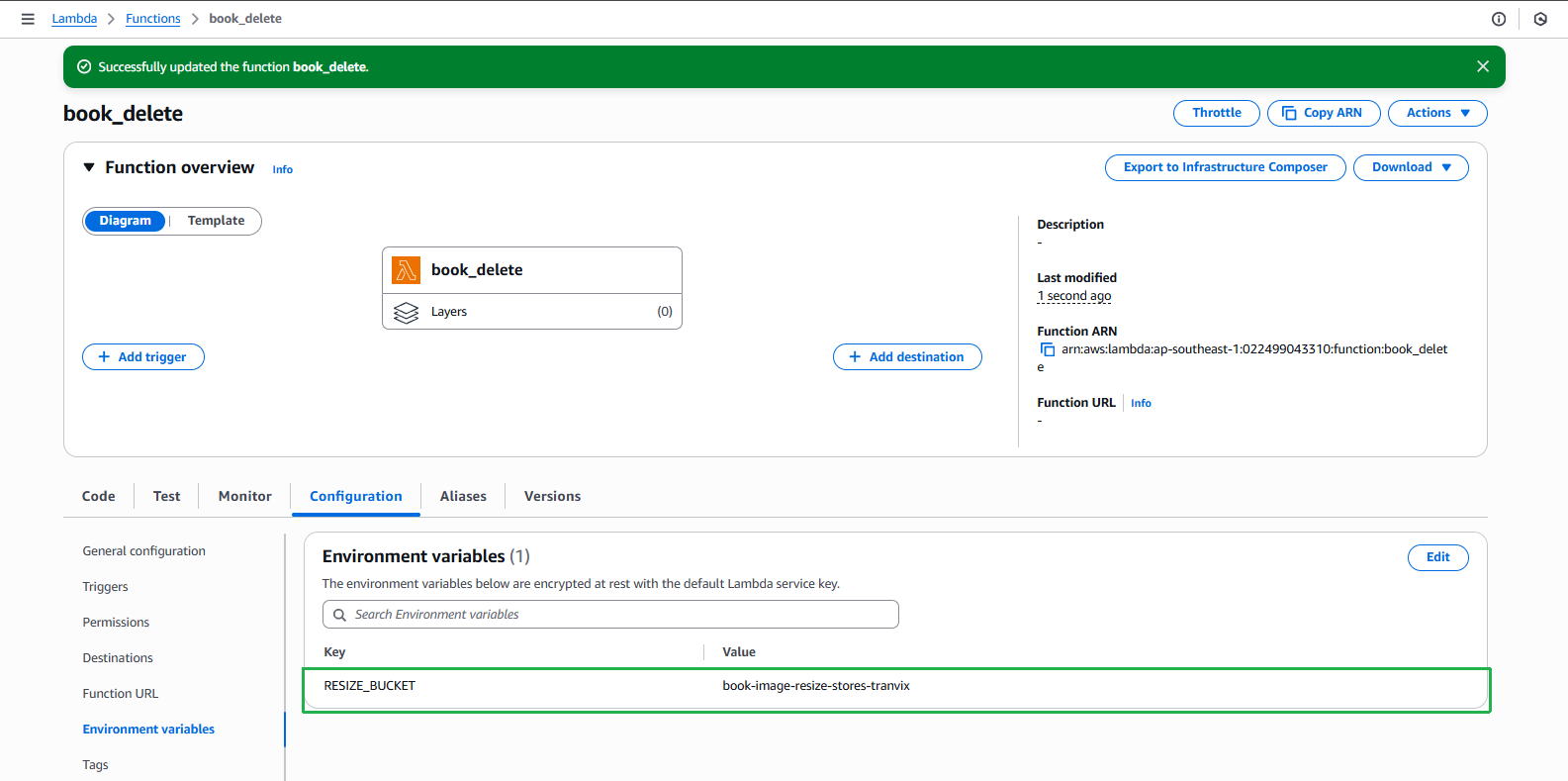Open the Download dropdown menu
This screenshot has height=781, width=1568.
tap(1411, 167)
